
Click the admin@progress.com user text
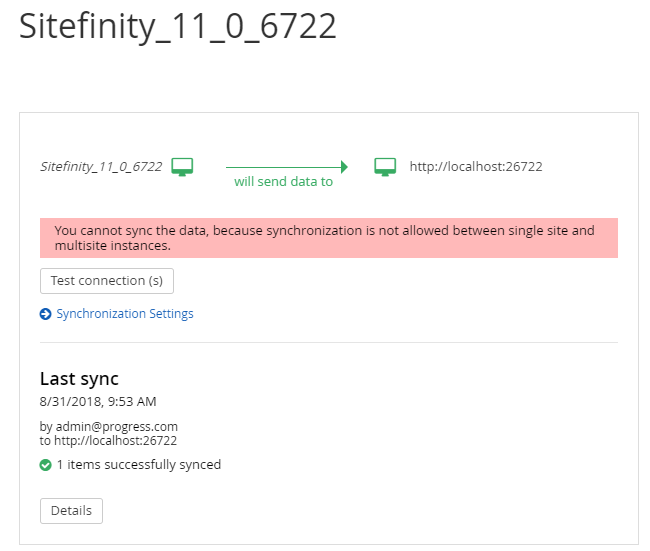[116, 427]
